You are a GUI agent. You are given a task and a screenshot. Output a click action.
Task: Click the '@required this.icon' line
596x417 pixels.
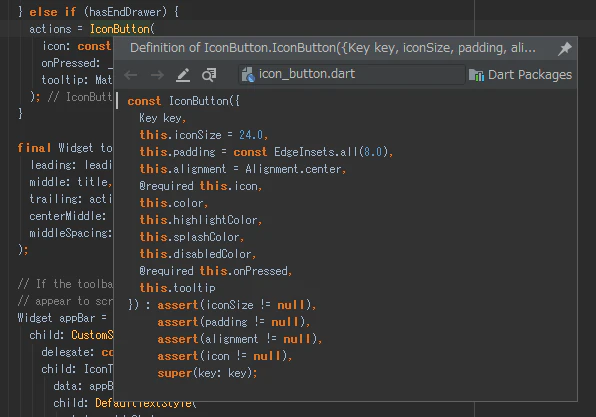tap(200, 186)
